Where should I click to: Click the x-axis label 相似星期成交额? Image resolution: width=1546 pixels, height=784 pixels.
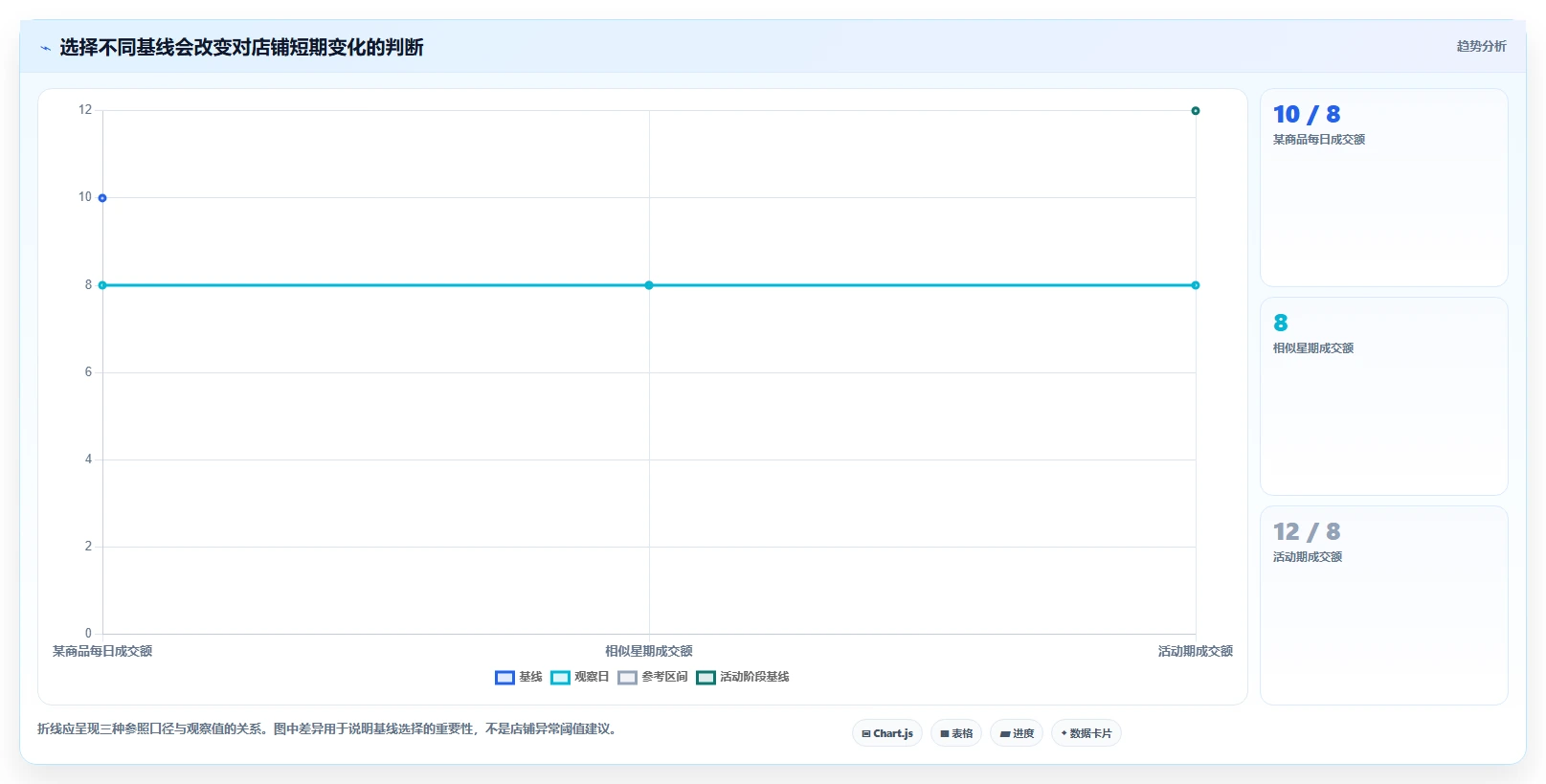coord(649,651)
